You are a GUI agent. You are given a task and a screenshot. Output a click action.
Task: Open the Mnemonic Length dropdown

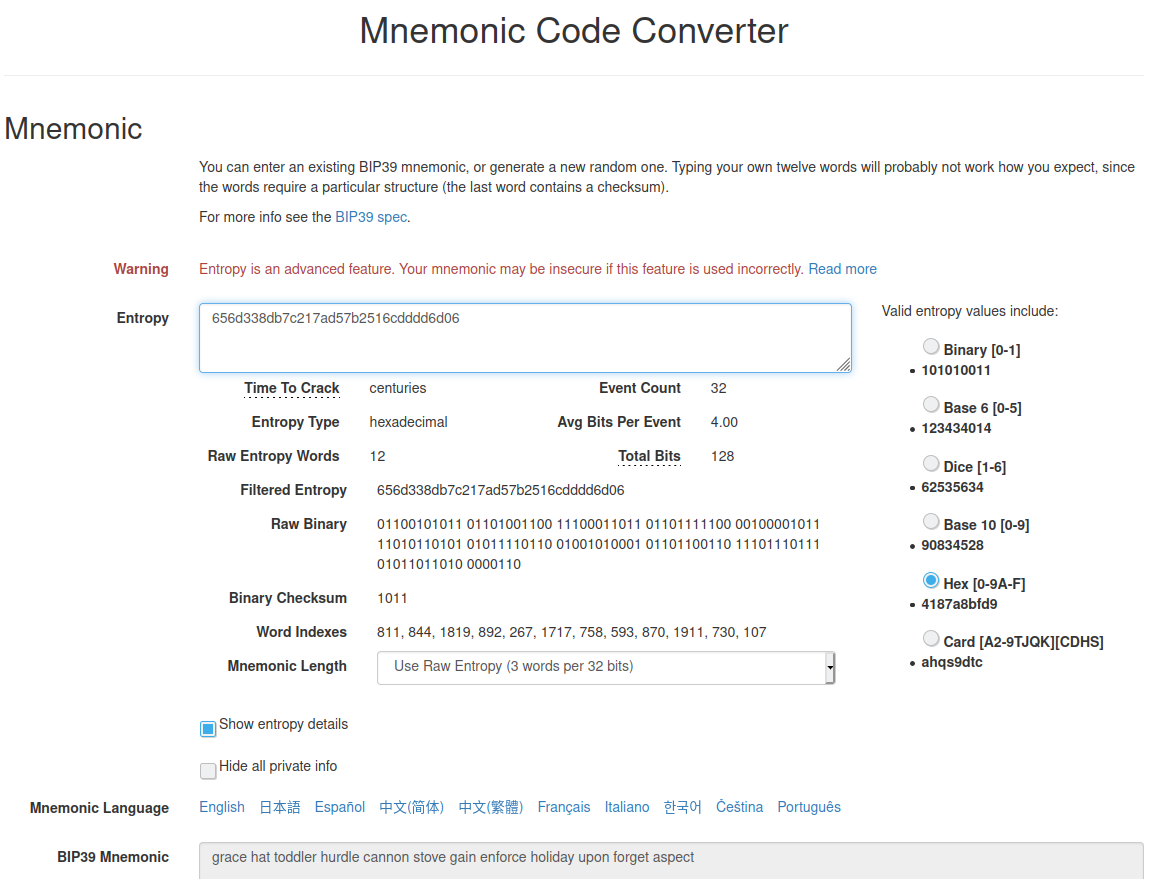point(606,667)
